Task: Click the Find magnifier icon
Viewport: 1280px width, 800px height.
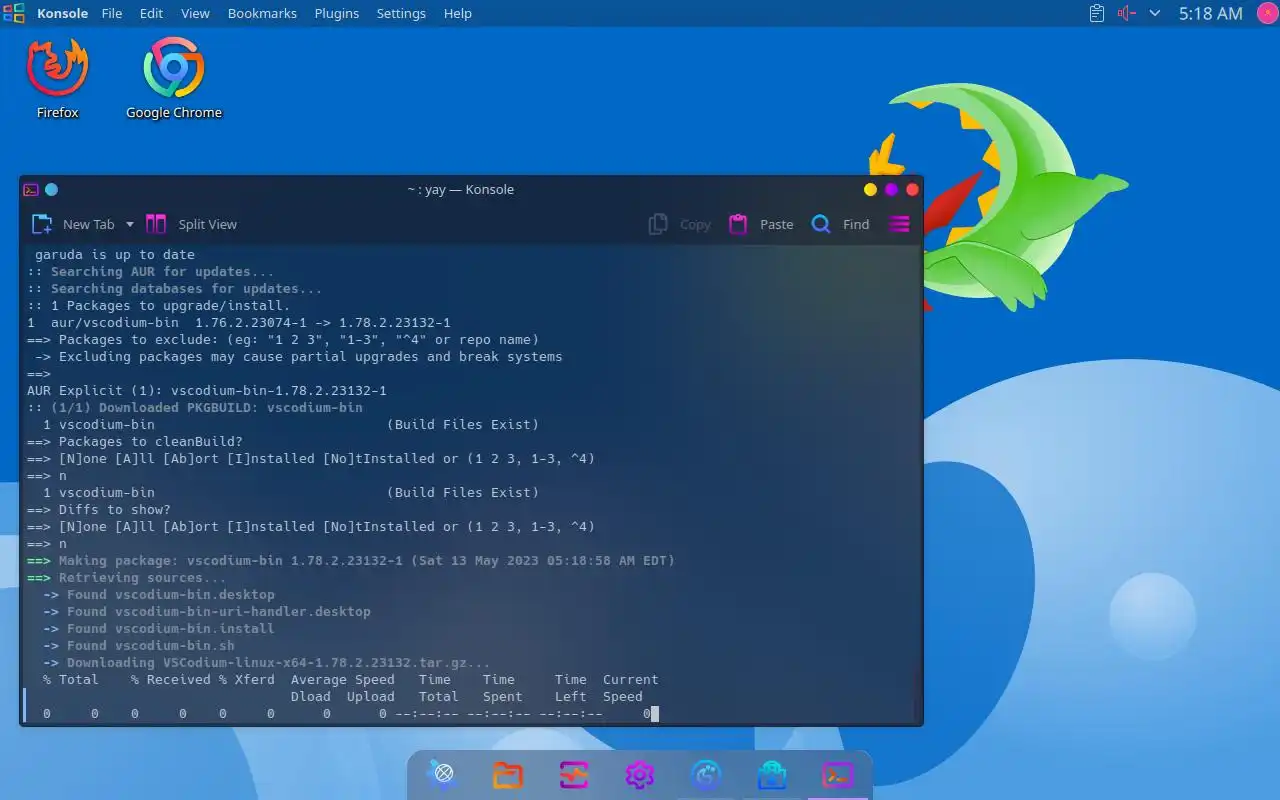Action: [x=821, y=224]
